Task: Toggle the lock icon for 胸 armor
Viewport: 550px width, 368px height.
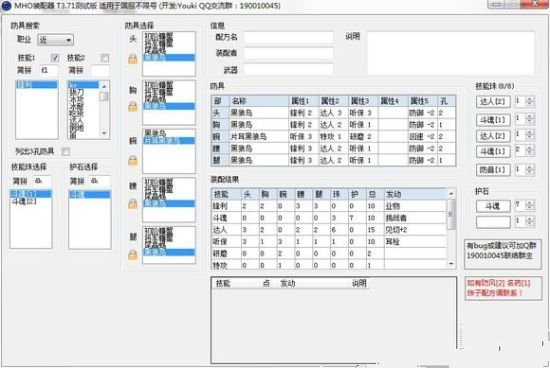Action: coord(133,107)
